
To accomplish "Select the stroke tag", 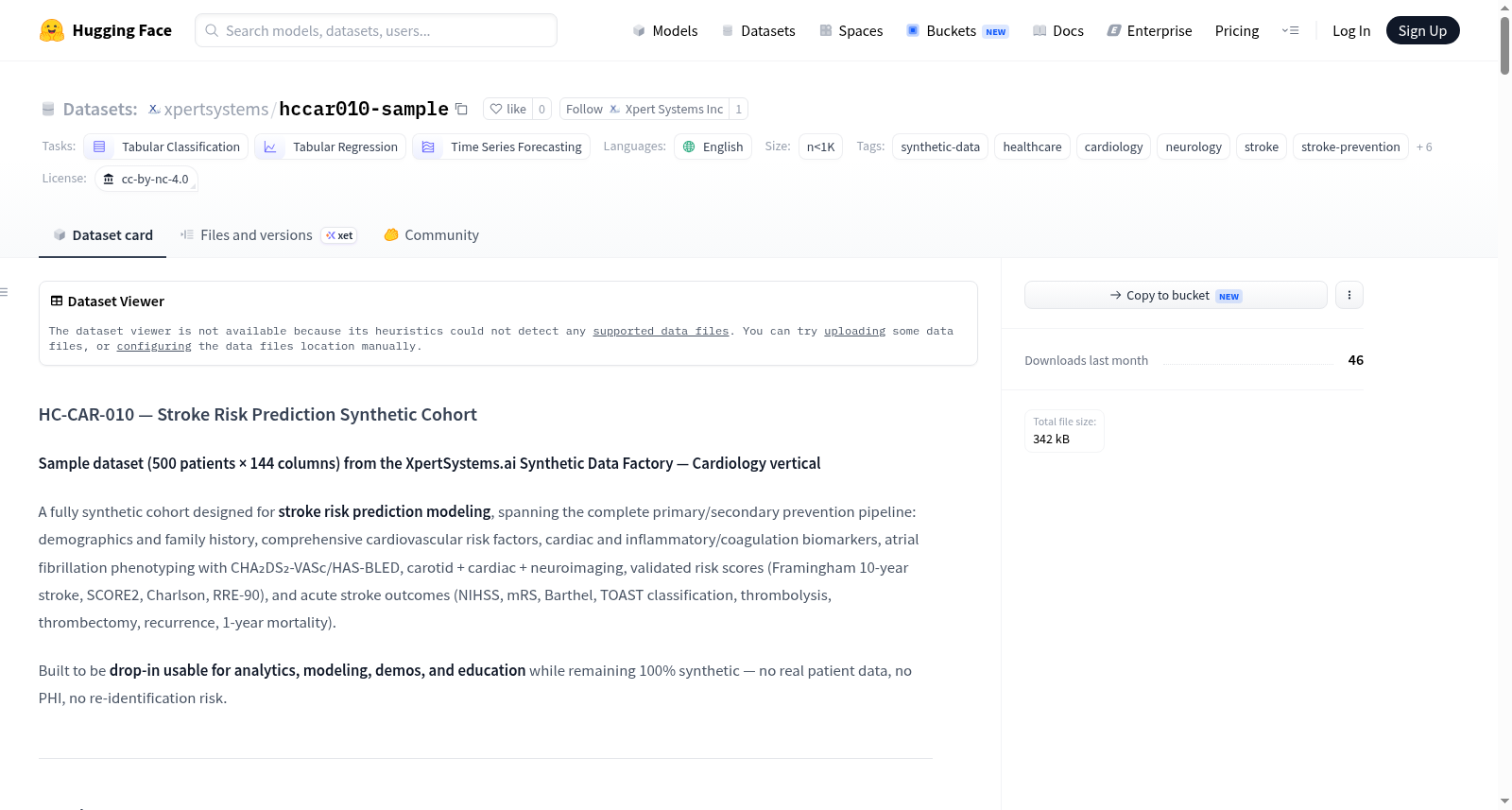I will (x=1262, y=146).
